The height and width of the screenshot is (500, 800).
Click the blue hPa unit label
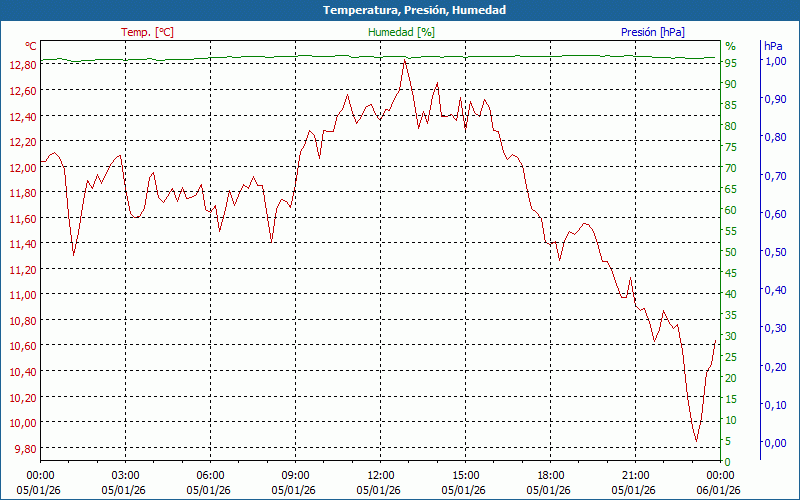[x=773, y=46]
